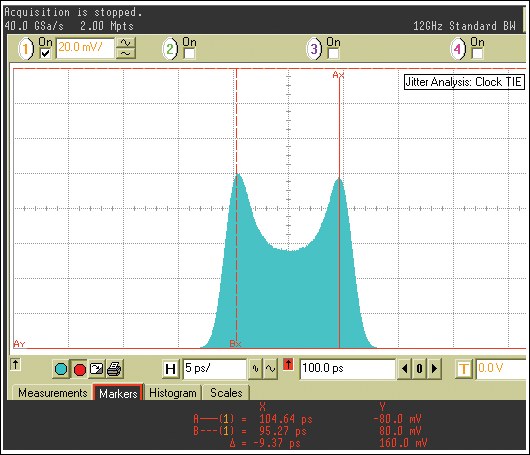This screenshot has height=455, width=530.
Task: Switch to the Histogram tab
Action: click(x=173, y=393)
